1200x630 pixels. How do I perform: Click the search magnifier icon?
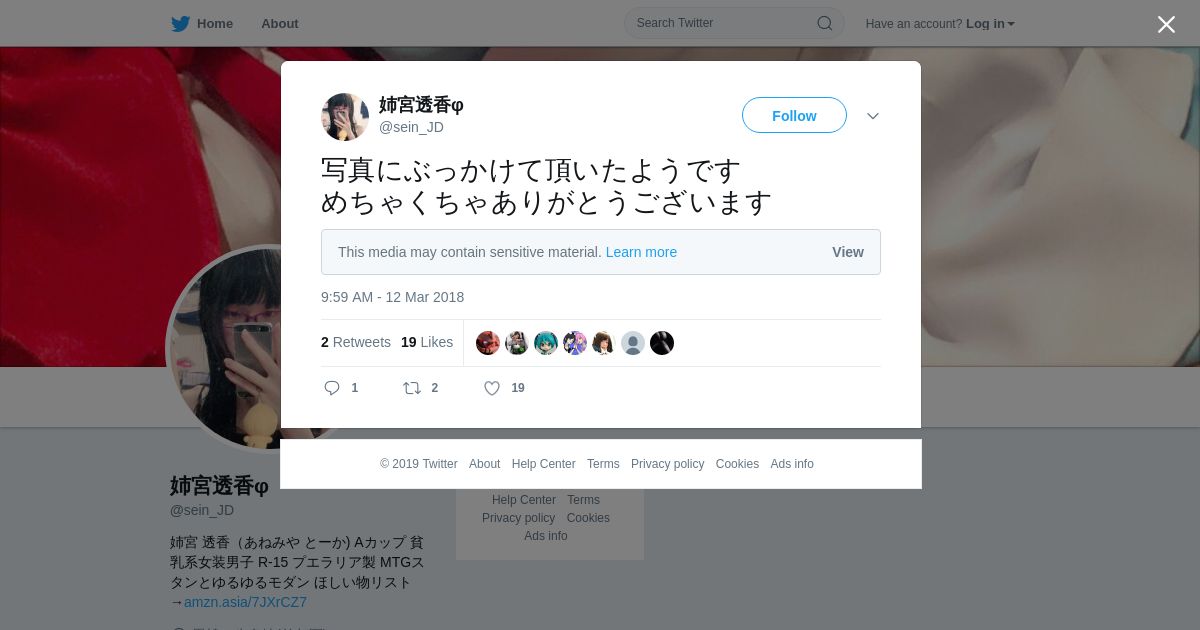pyautogui.click(x=825, y=23)
